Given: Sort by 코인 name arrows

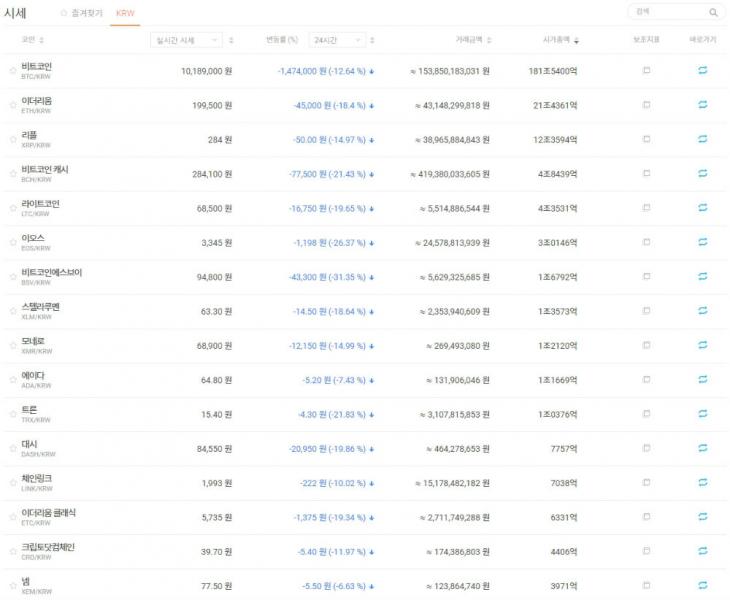Looking at the screenshot, I should [x=41, y=40].
